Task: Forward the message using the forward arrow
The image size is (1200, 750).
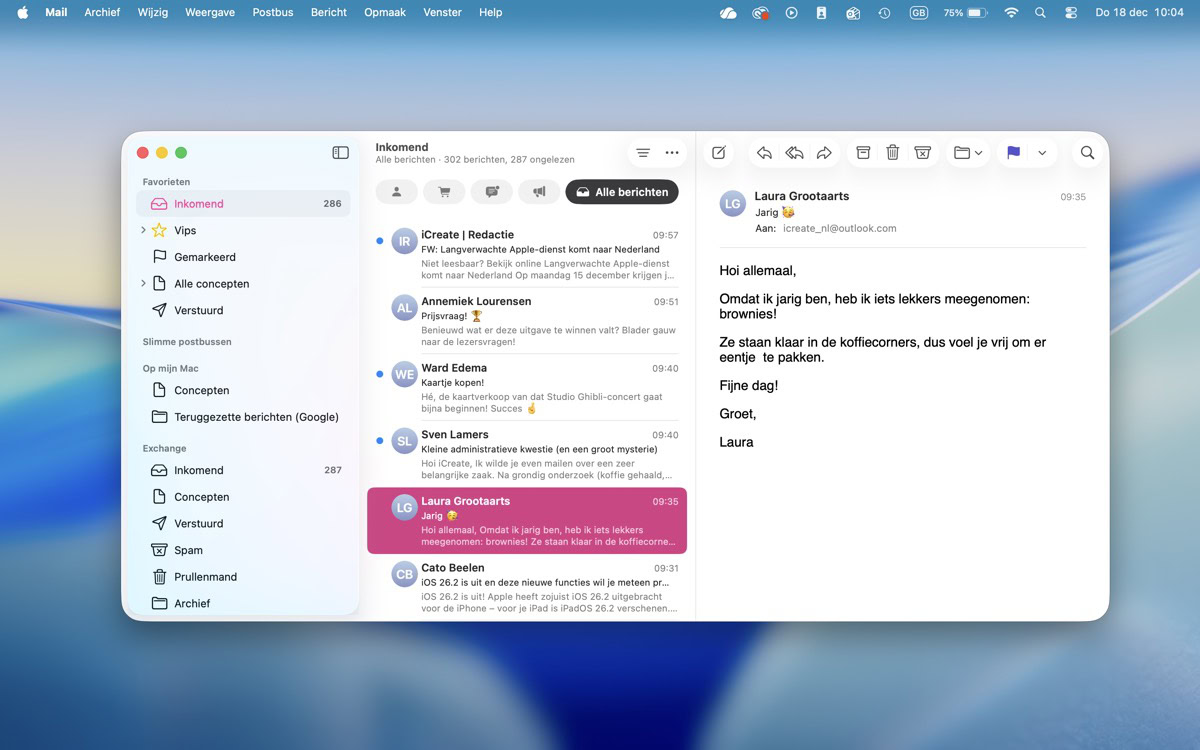Action: 824,153
